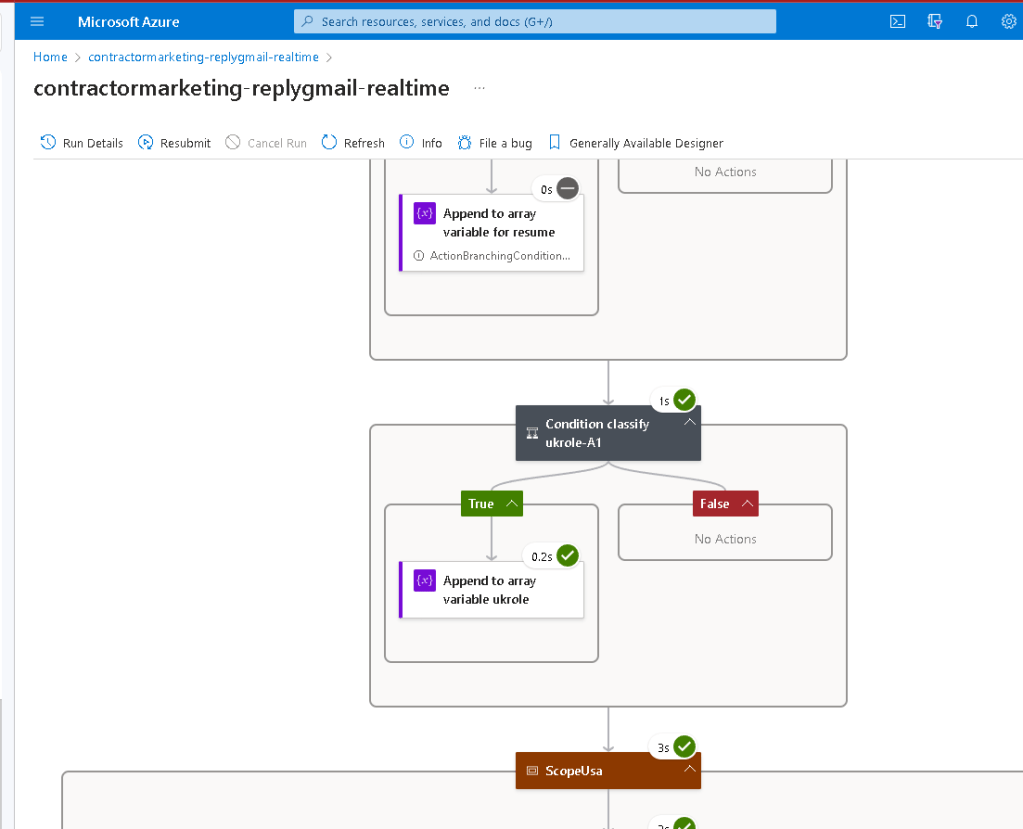Open Append to array variable for resume action
The height and width of the screenshot is (829, 1023).
(x=491, y=232)
